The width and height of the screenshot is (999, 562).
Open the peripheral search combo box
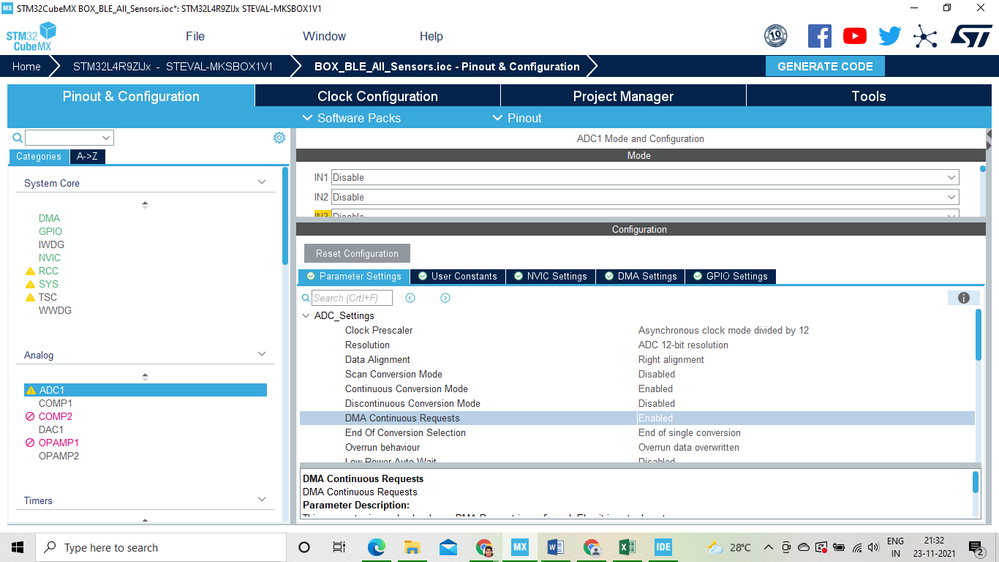coord(69,138)
